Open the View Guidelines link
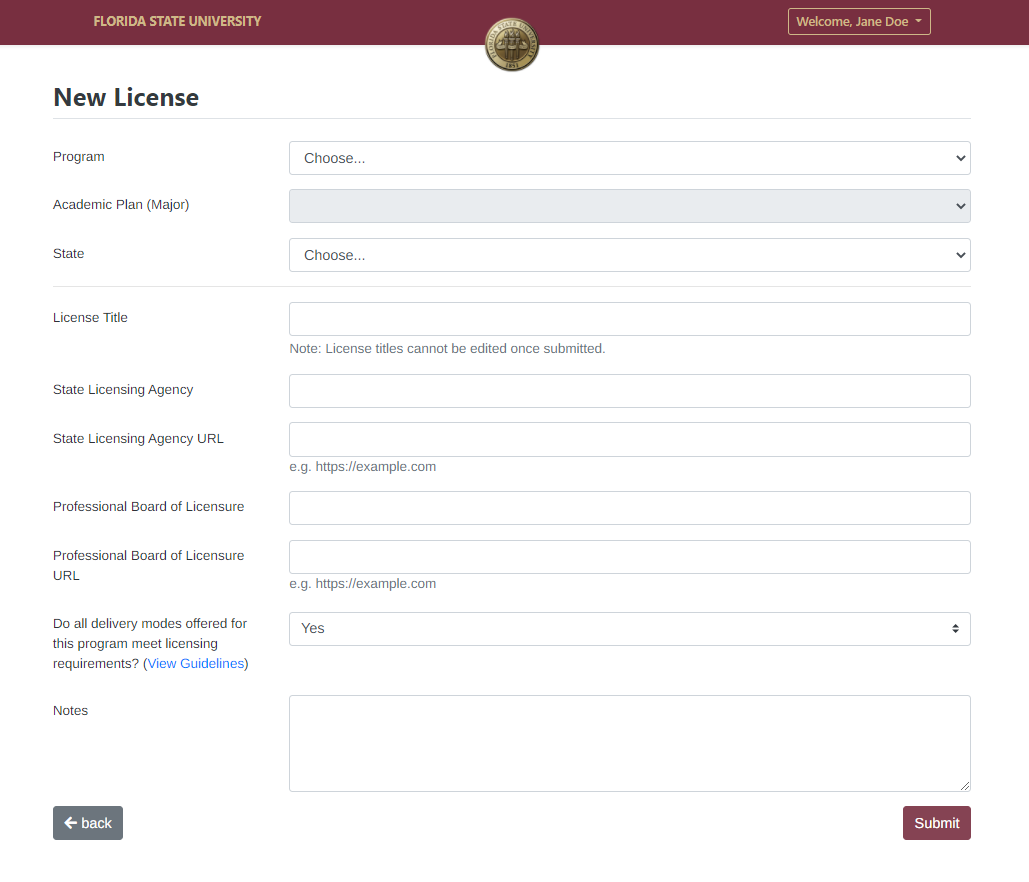Viewport: 1029px width, 882px height. point(195,663)
